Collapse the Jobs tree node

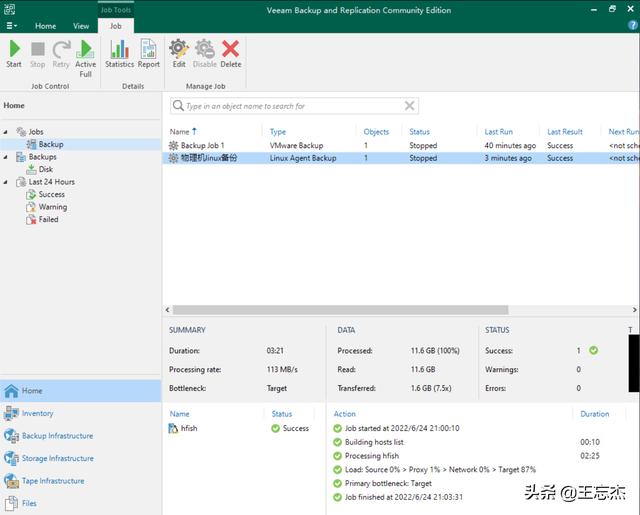coord(5,132)
